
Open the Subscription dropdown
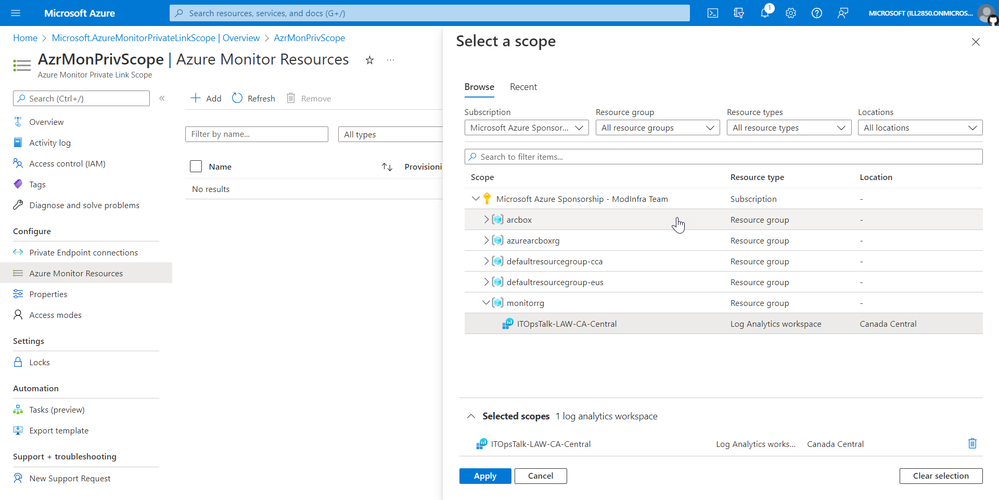(x=526, y=127)
